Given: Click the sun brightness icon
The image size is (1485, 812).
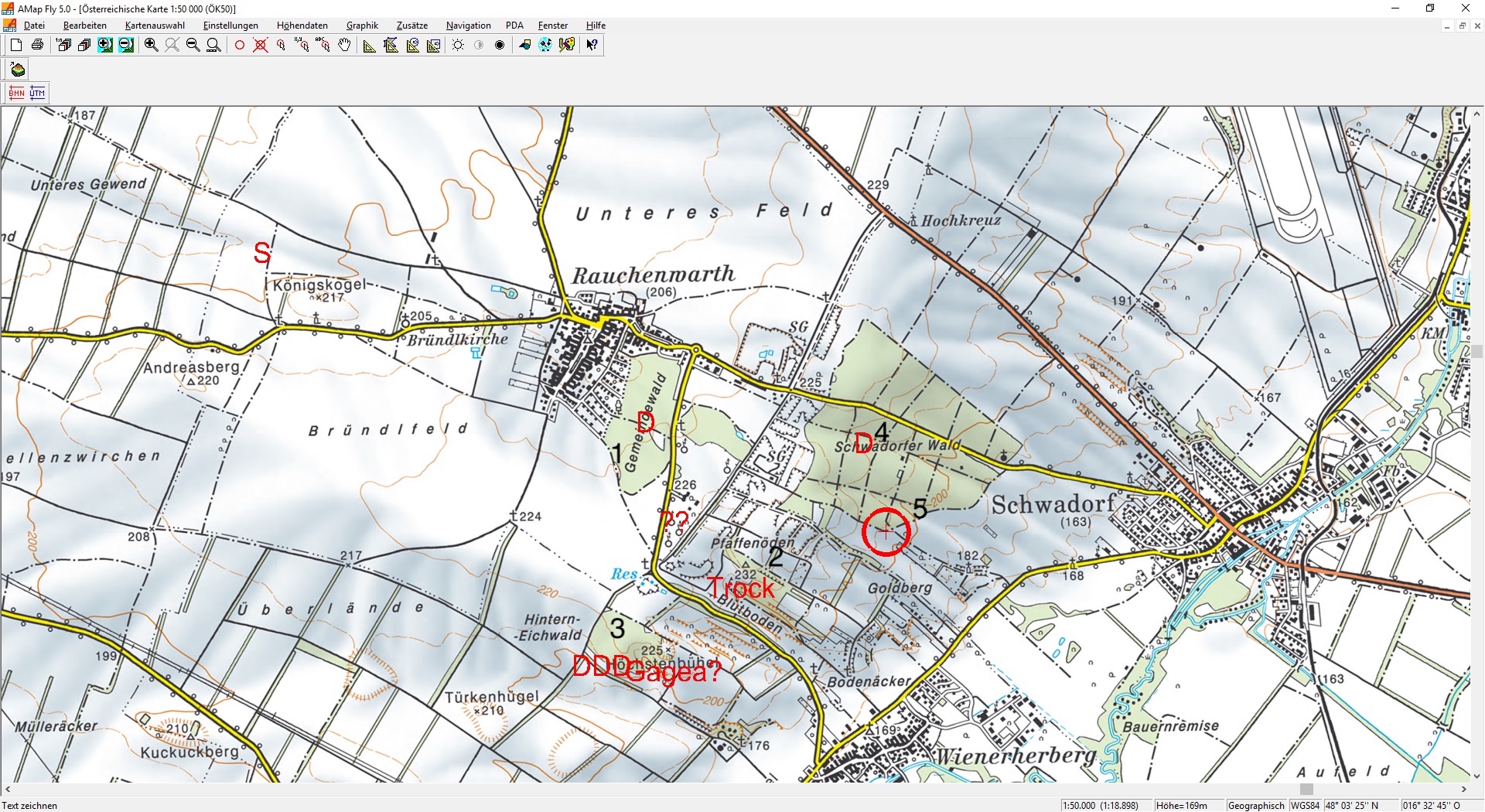Looking at the screenshot, I should tap(458, 45).
